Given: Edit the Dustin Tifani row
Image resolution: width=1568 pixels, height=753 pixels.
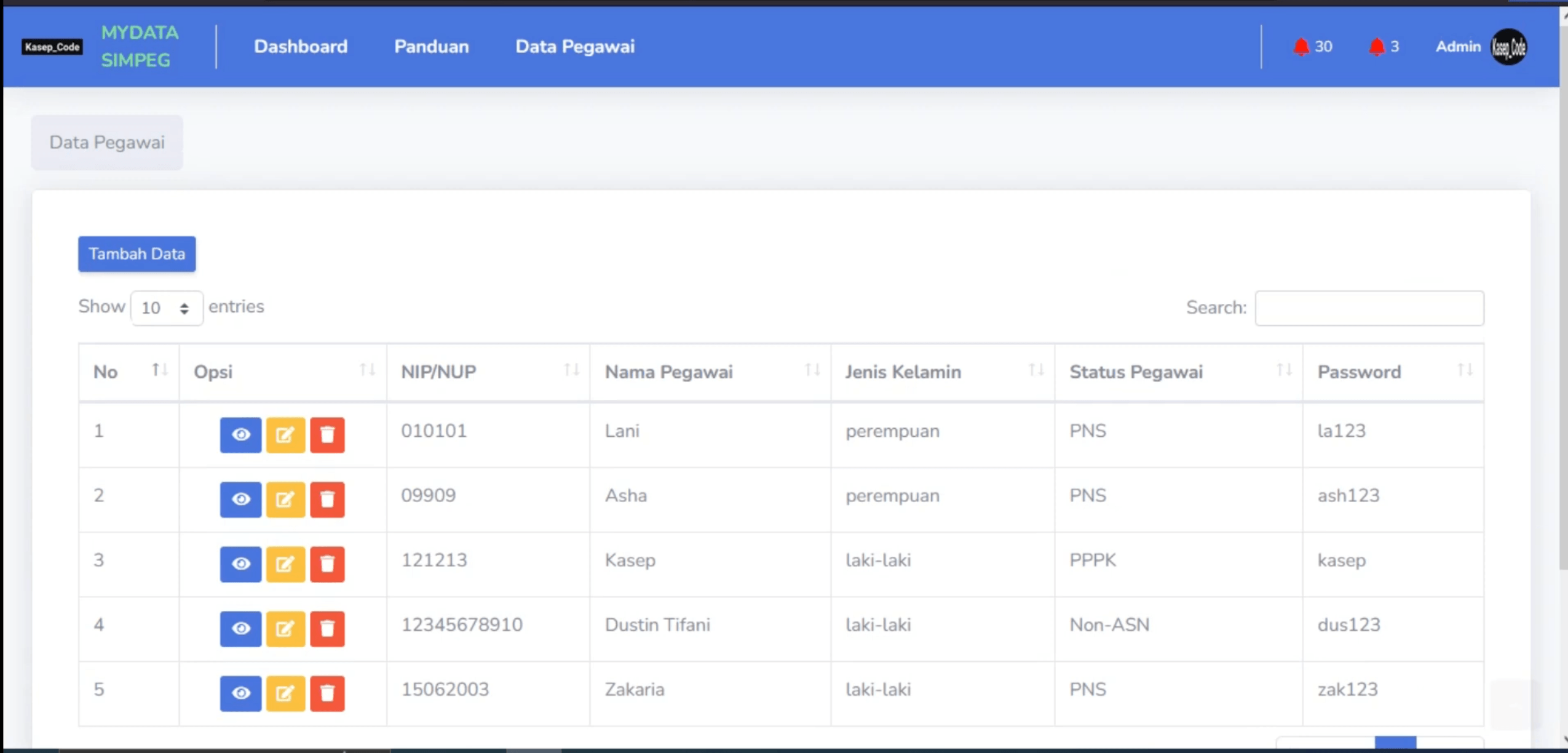Looking at the screenshot, I should 285,629.
